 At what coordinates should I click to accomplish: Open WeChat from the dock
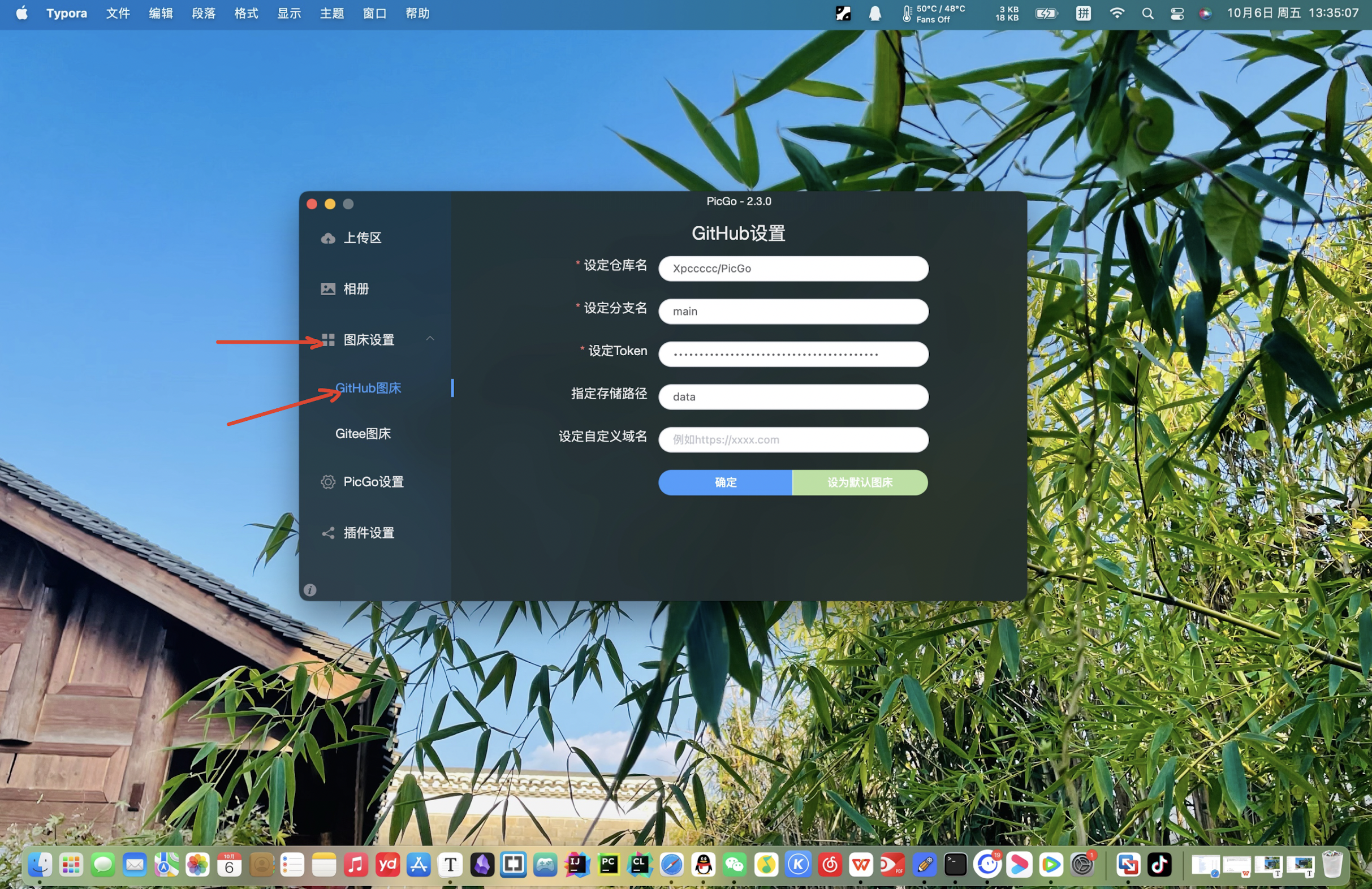[734, 865]
